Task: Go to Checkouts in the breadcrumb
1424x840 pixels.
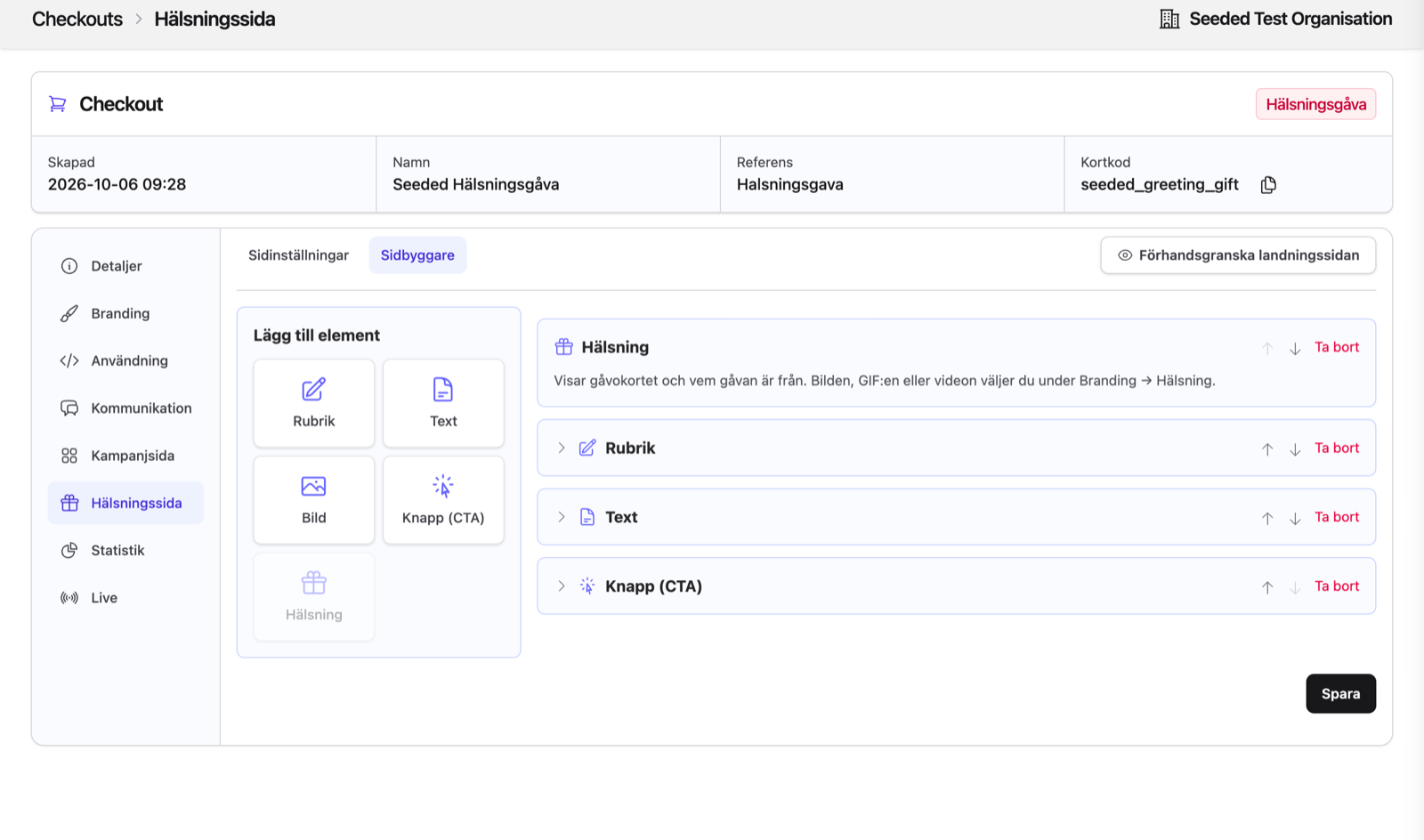Action: [77, 19]
